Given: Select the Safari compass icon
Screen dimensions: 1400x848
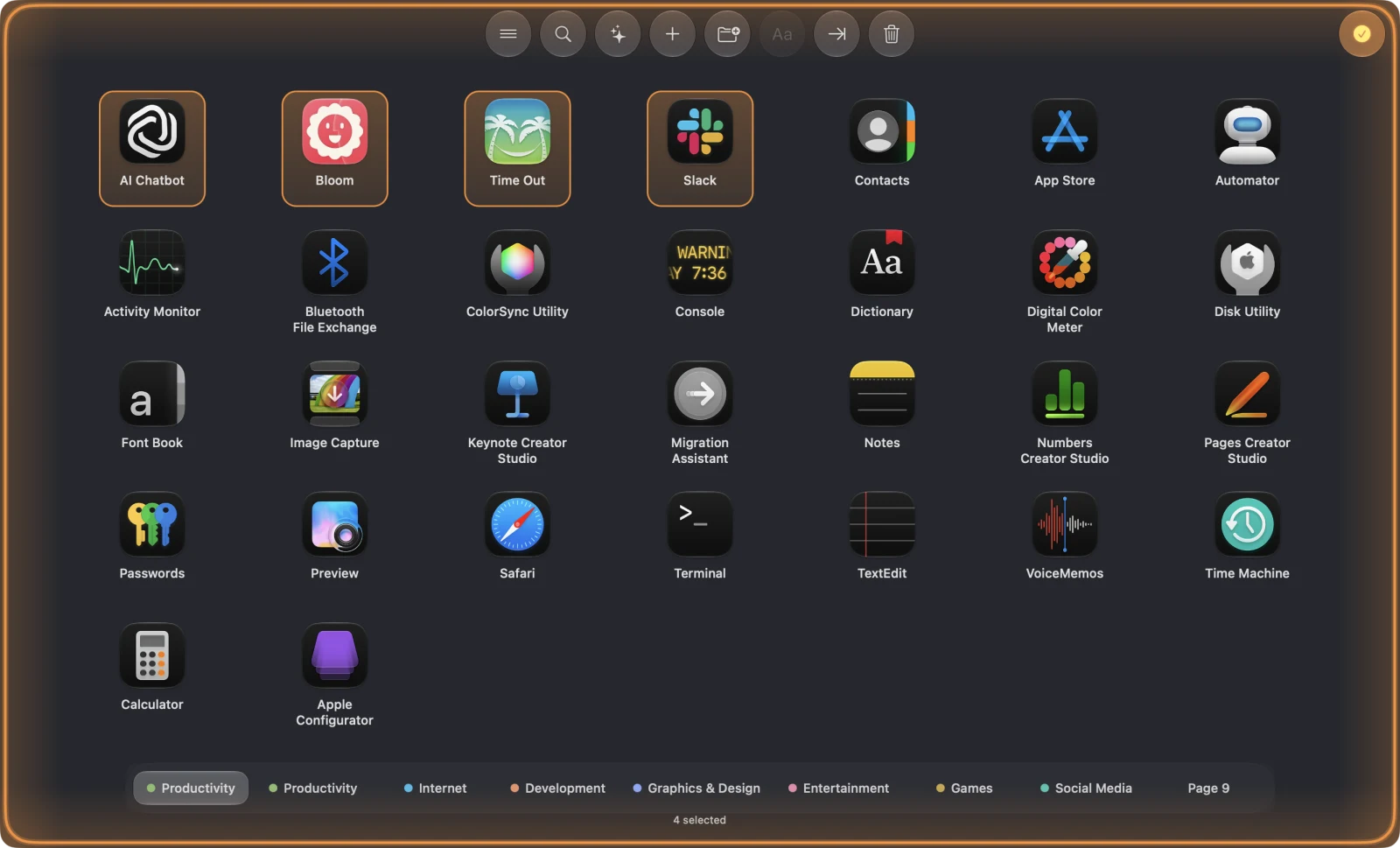Looking at the screenshot, I should (x=517, y=524).
